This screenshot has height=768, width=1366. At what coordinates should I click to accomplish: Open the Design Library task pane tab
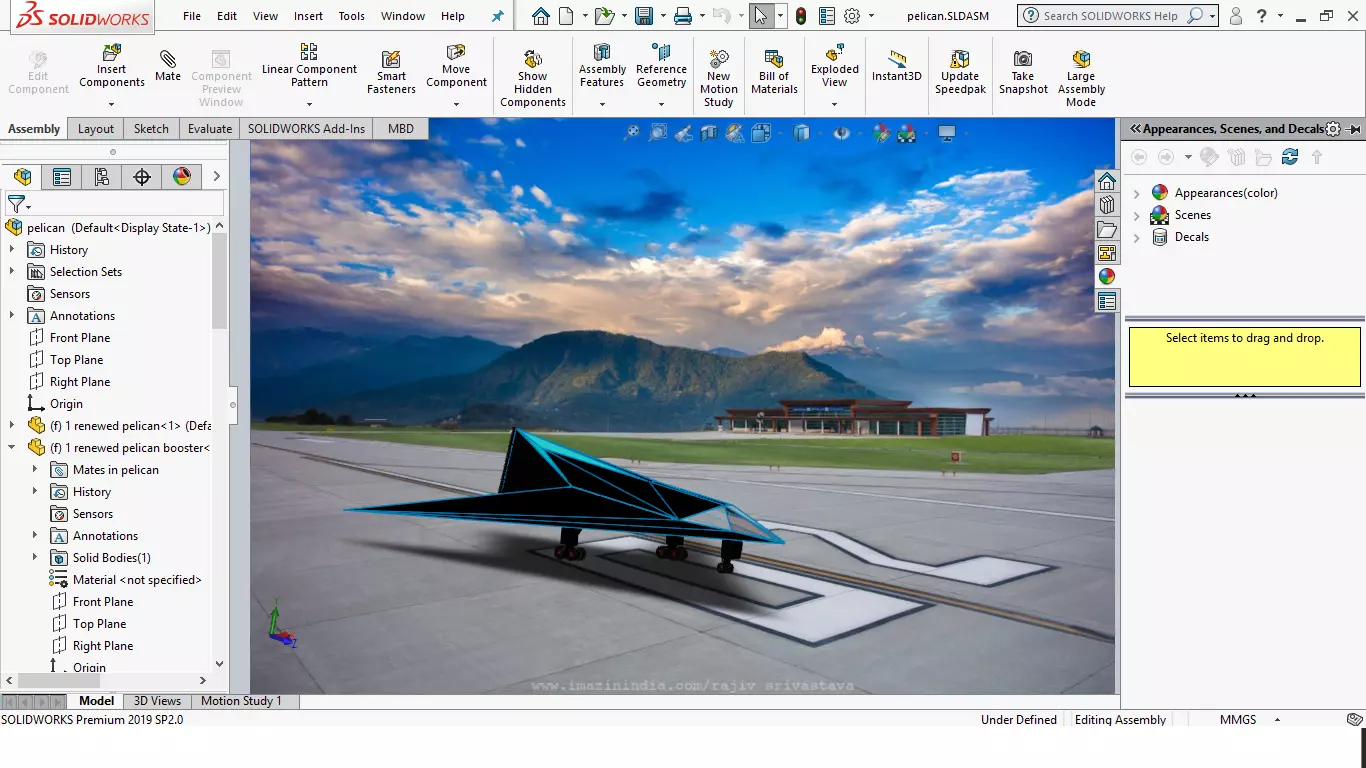tap(1107, 205)
